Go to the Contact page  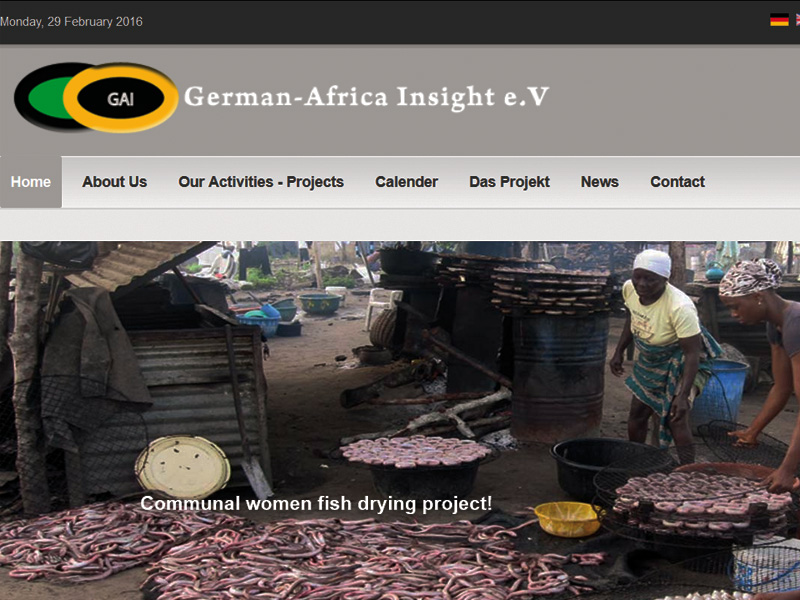coord(677,182)
